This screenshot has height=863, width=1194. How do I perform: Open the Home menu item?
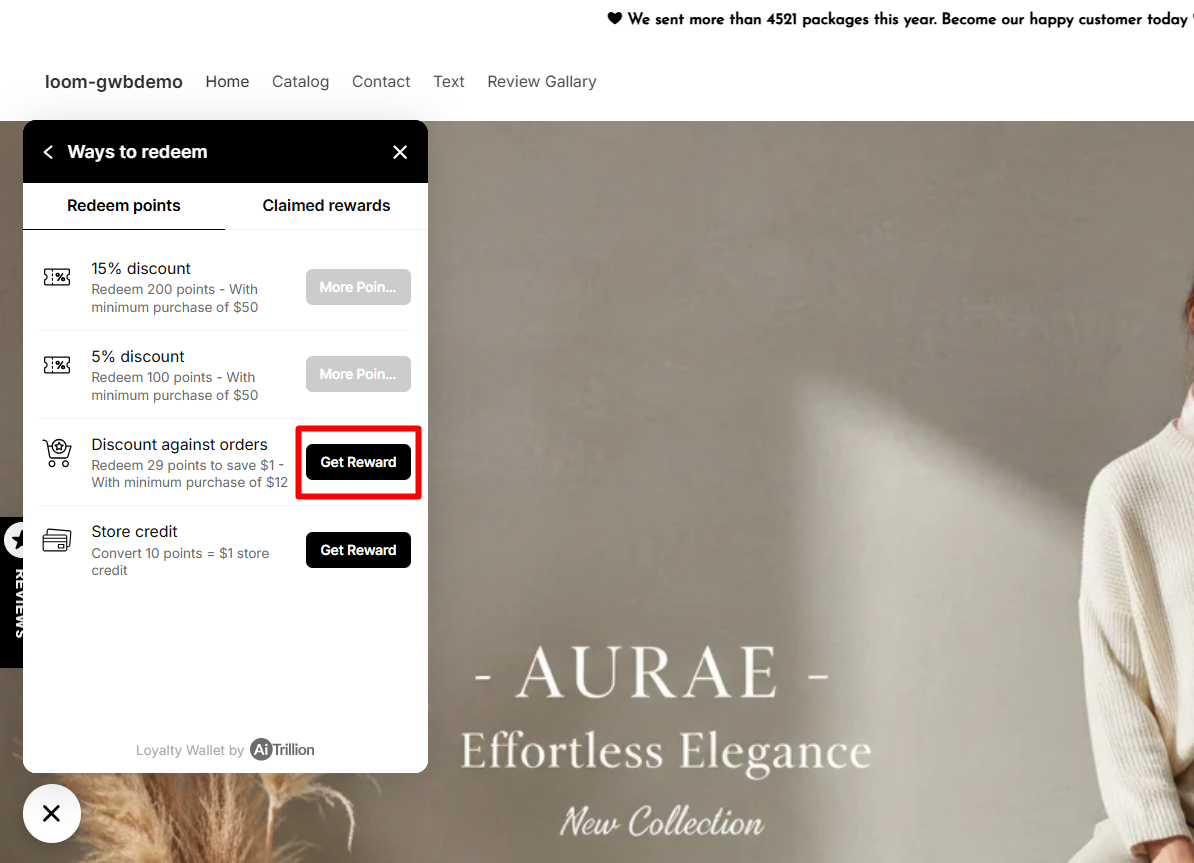[227, 82]
